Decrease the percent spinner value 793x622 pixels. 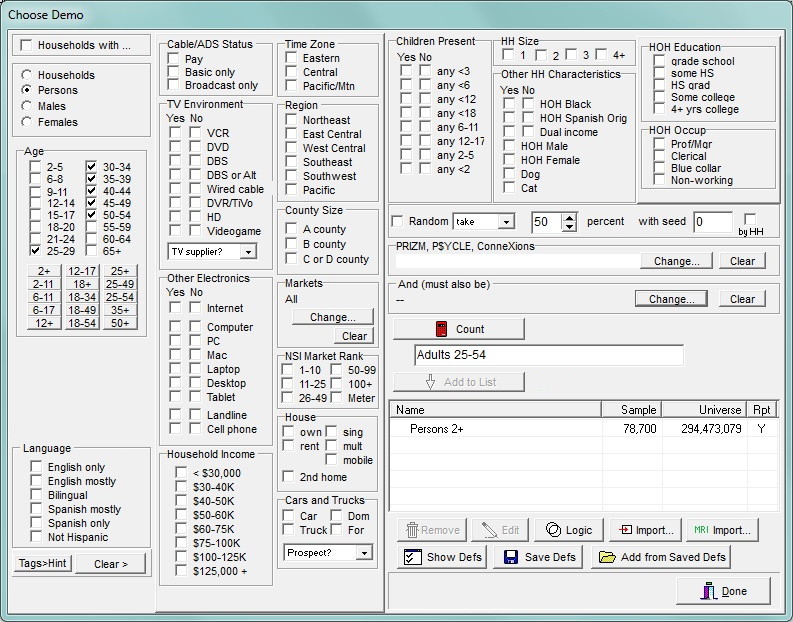coord(569,227)
